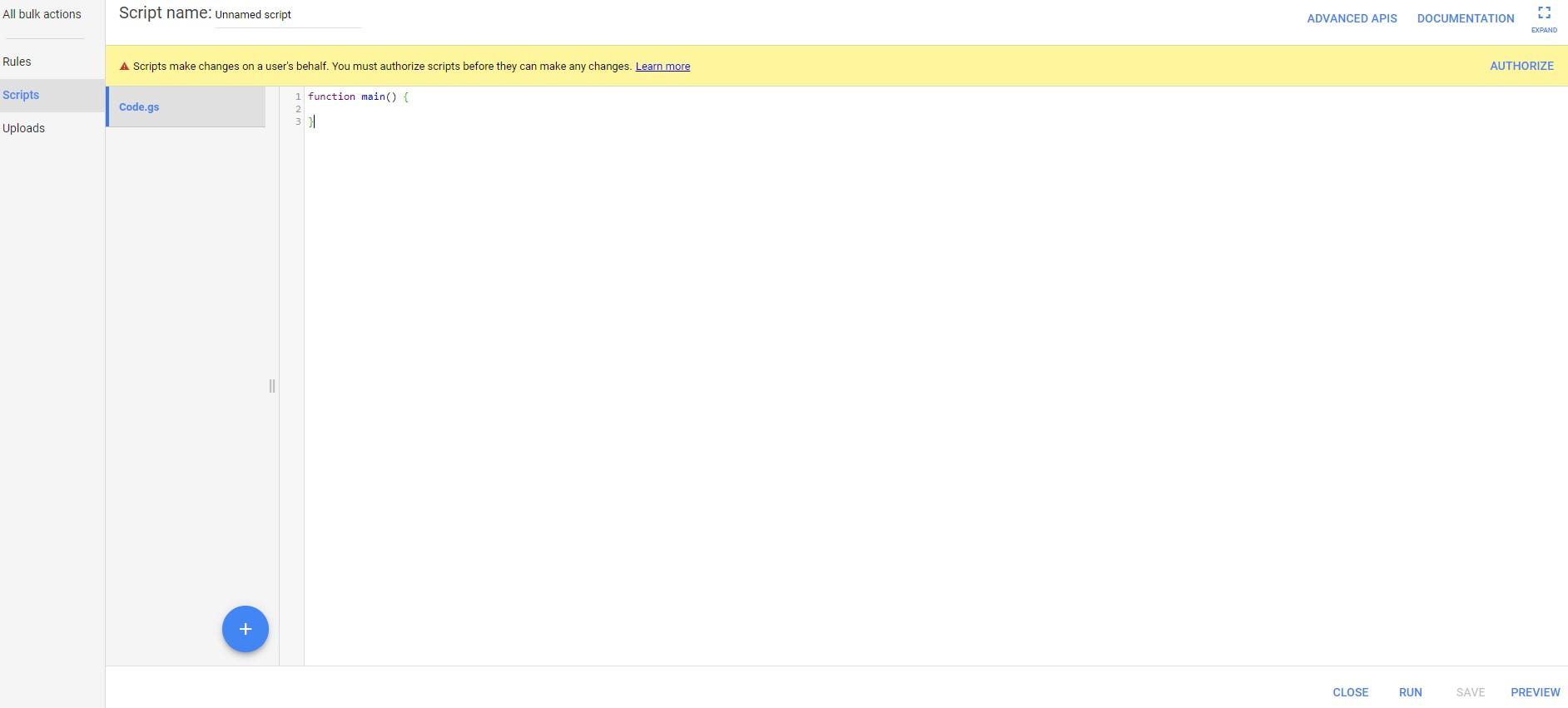Open the Documentation link
Image resolution: width=1568 pixels, height=708 pixels.
coord(1465,18)
